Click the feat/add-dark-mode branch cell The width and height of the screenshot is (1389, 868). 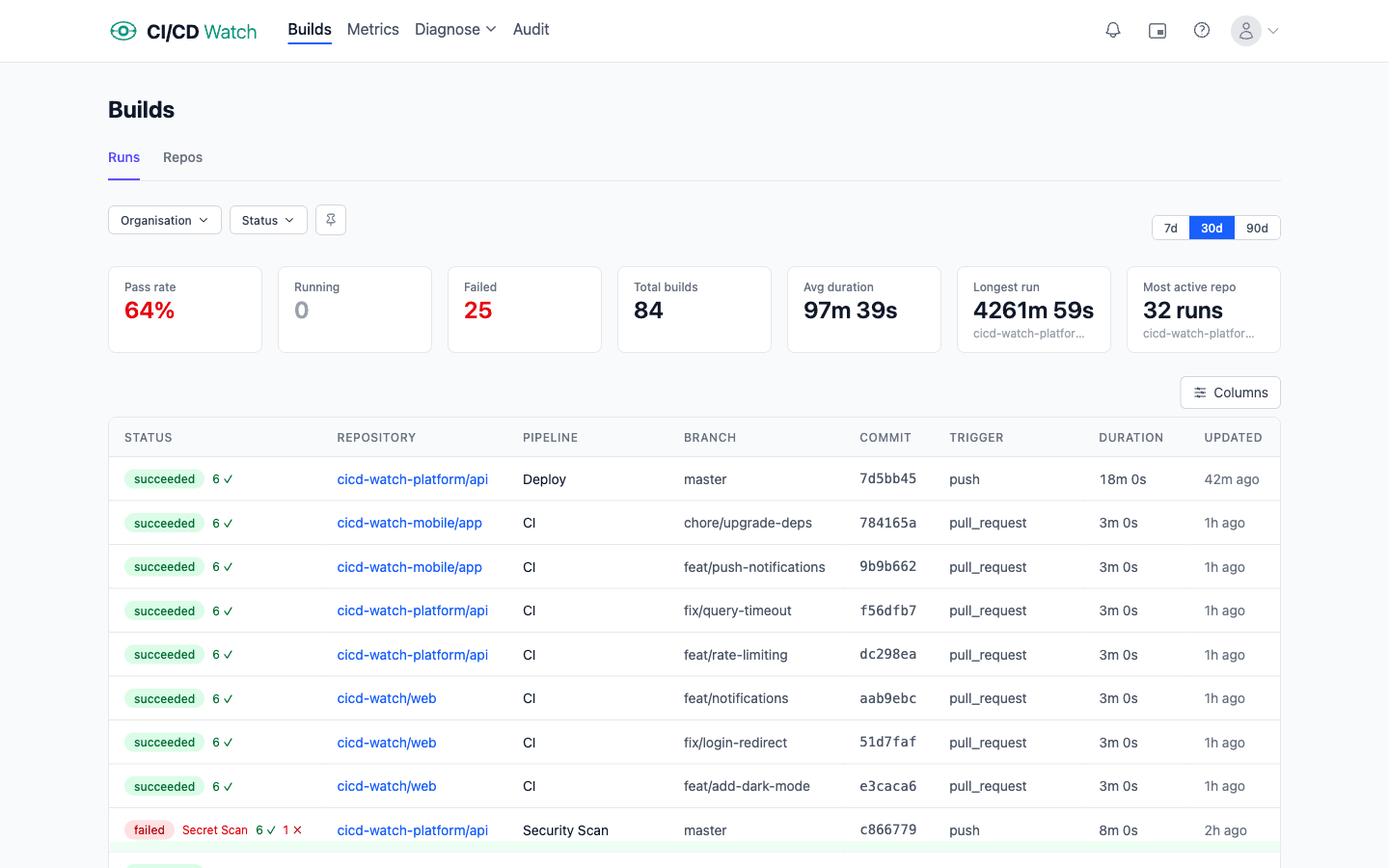tap(747, 786)
